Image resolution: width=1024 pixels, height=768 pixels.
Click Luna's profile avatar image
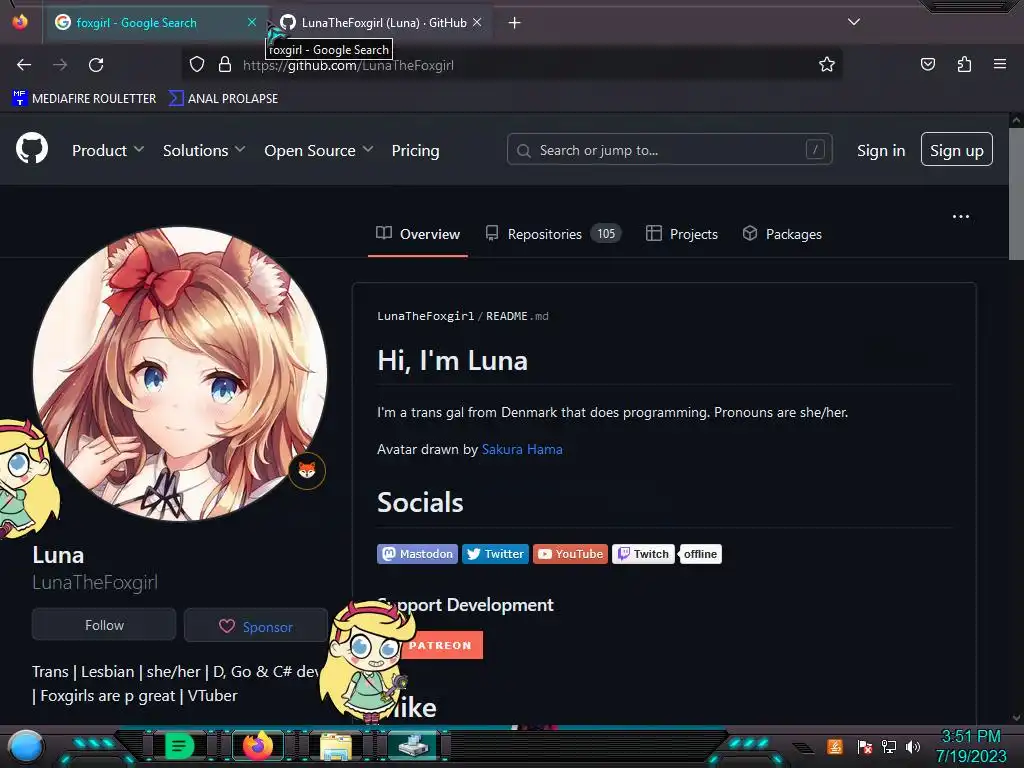tap(180, 374)
